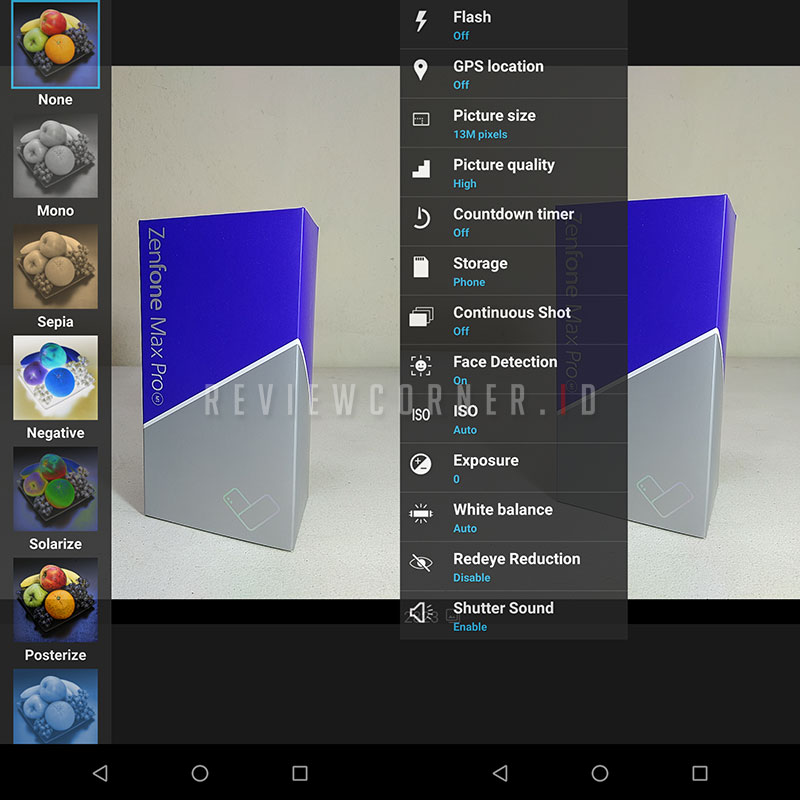Viewport: 800px width, 800px height.
Task: Pick the Solarize effect fruit thumbnail
Action: [x=55, y=488]
